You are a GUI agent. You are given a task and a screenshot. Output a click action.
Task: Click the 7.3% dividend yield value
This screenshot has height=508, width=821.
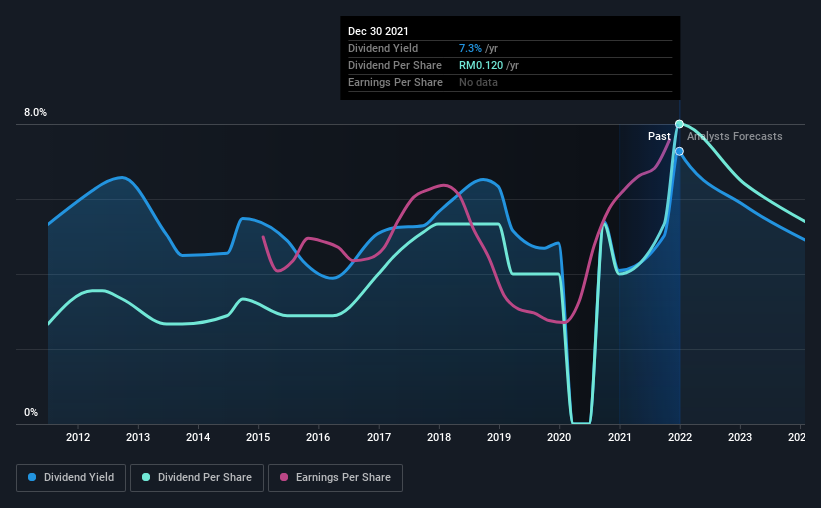tap(470, 48)
